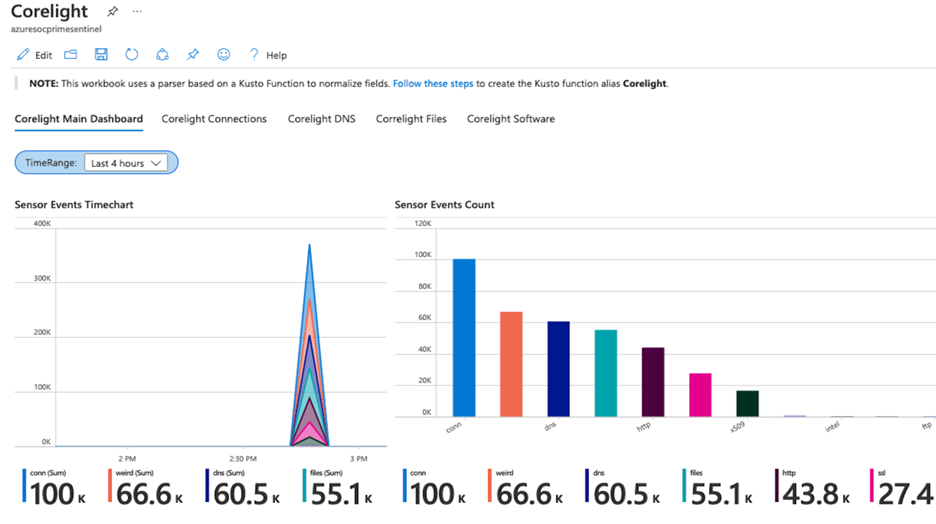Select dns 60.5K count legend item
936x524 pixels.
pos(623,487)
